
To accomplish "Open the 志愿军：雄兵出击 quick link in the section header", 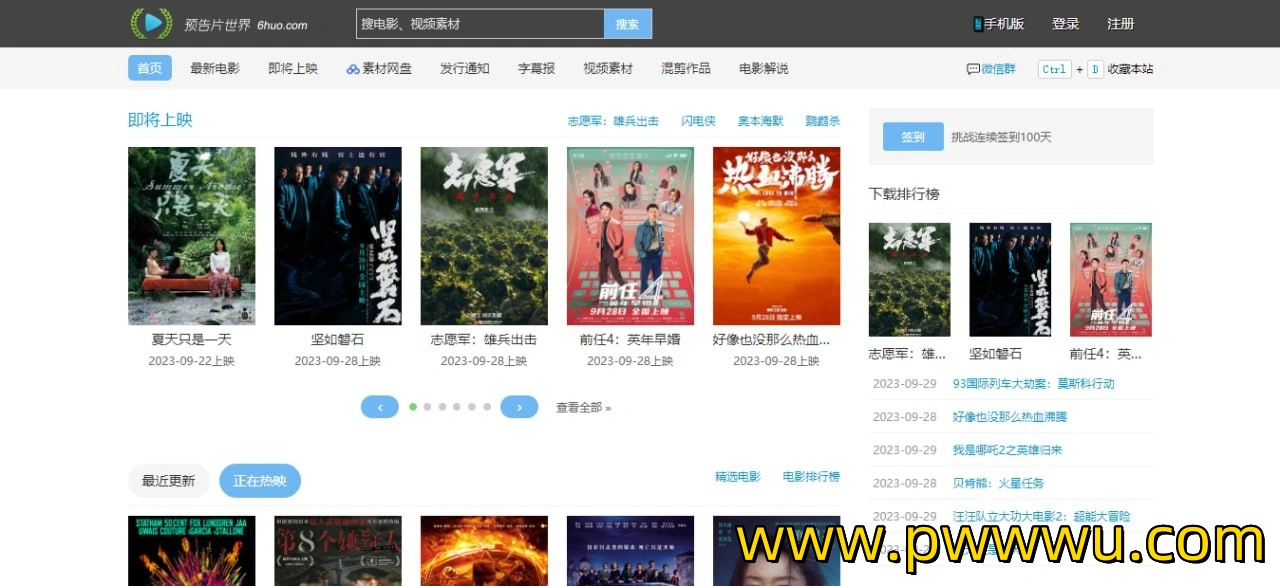I will 613,121.
